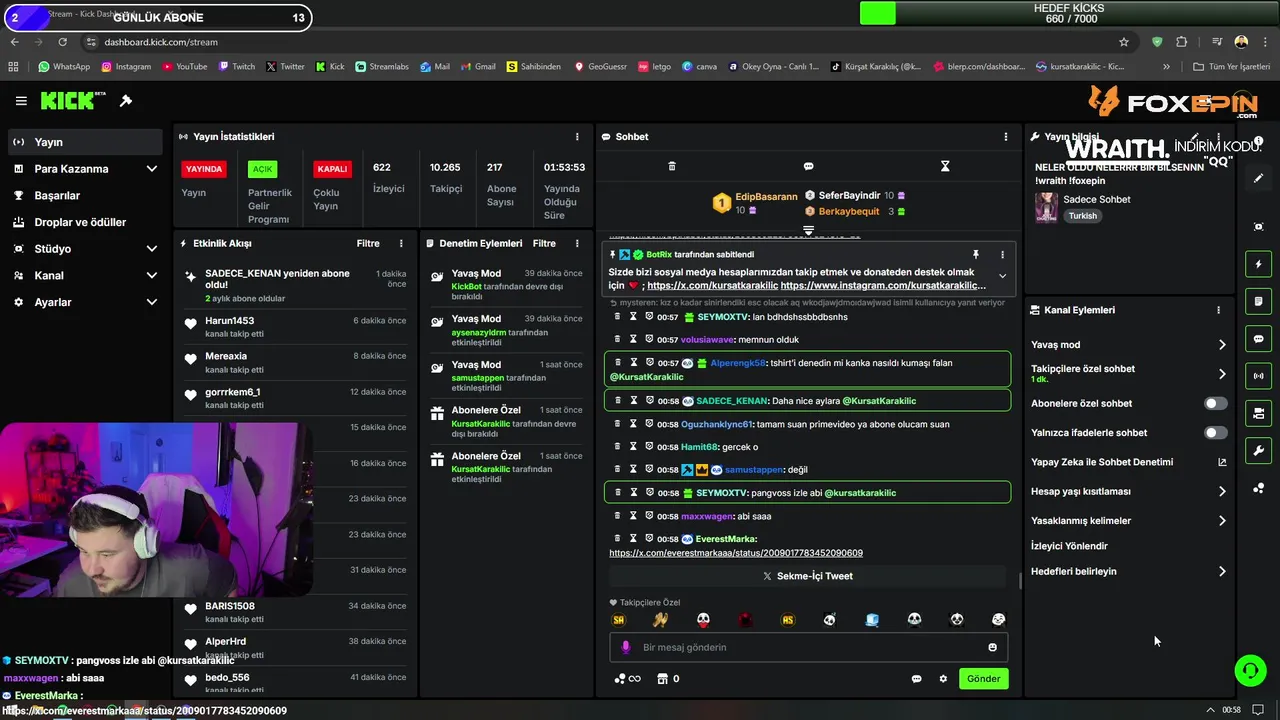1280x720 pixels.
Task: Click the lightning bolt icon in the right sidebar
Action: click(1258, 264)
